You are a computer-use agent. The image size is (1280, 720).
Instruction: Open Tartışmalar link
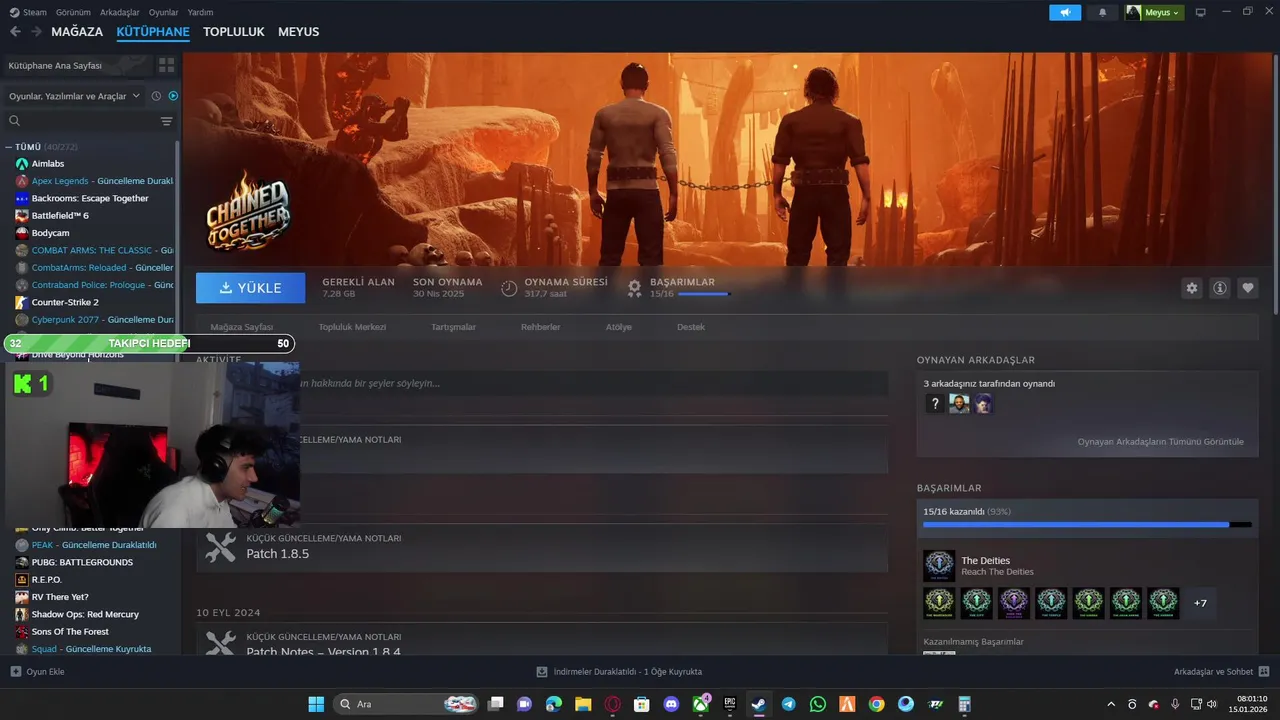click(453, 327)
